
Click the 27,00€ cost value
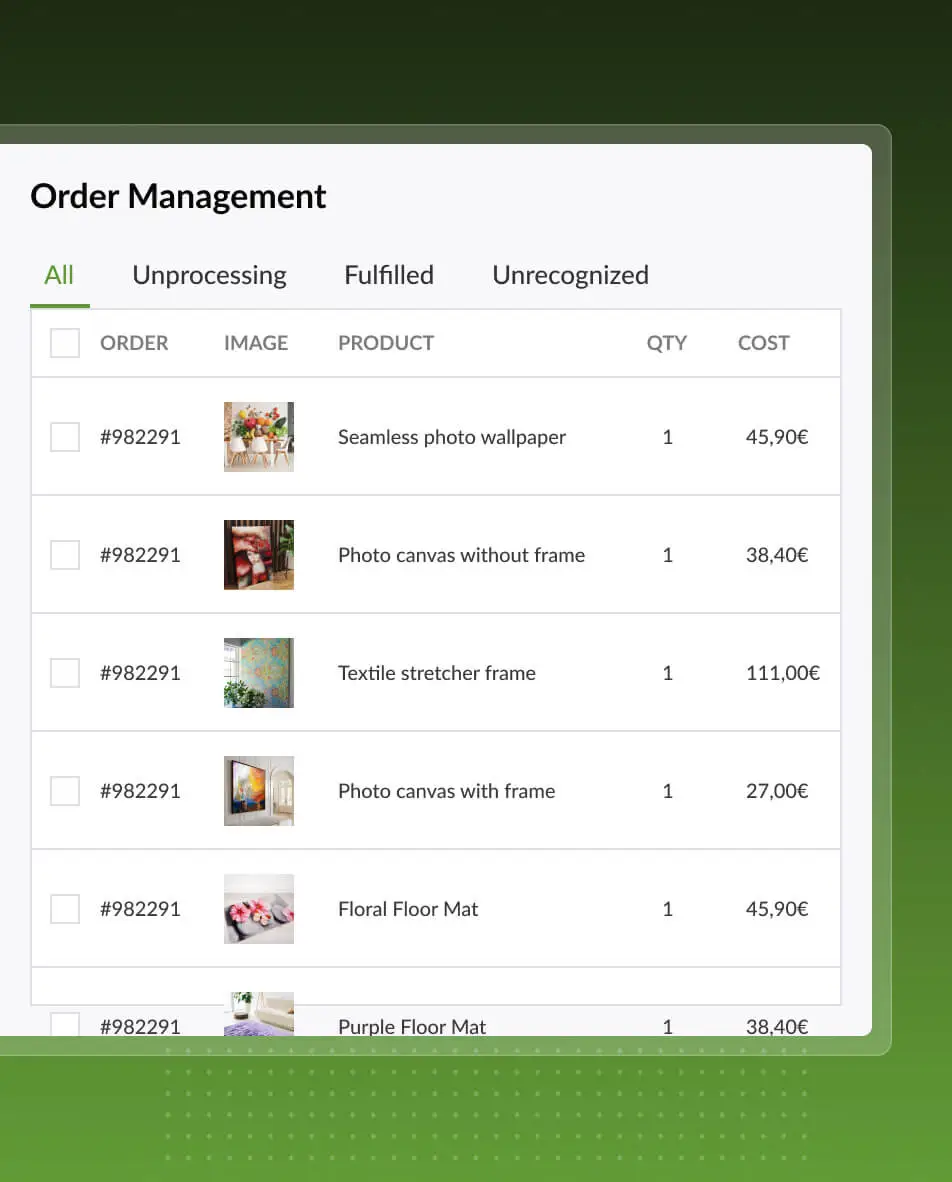tap(776, 791)
